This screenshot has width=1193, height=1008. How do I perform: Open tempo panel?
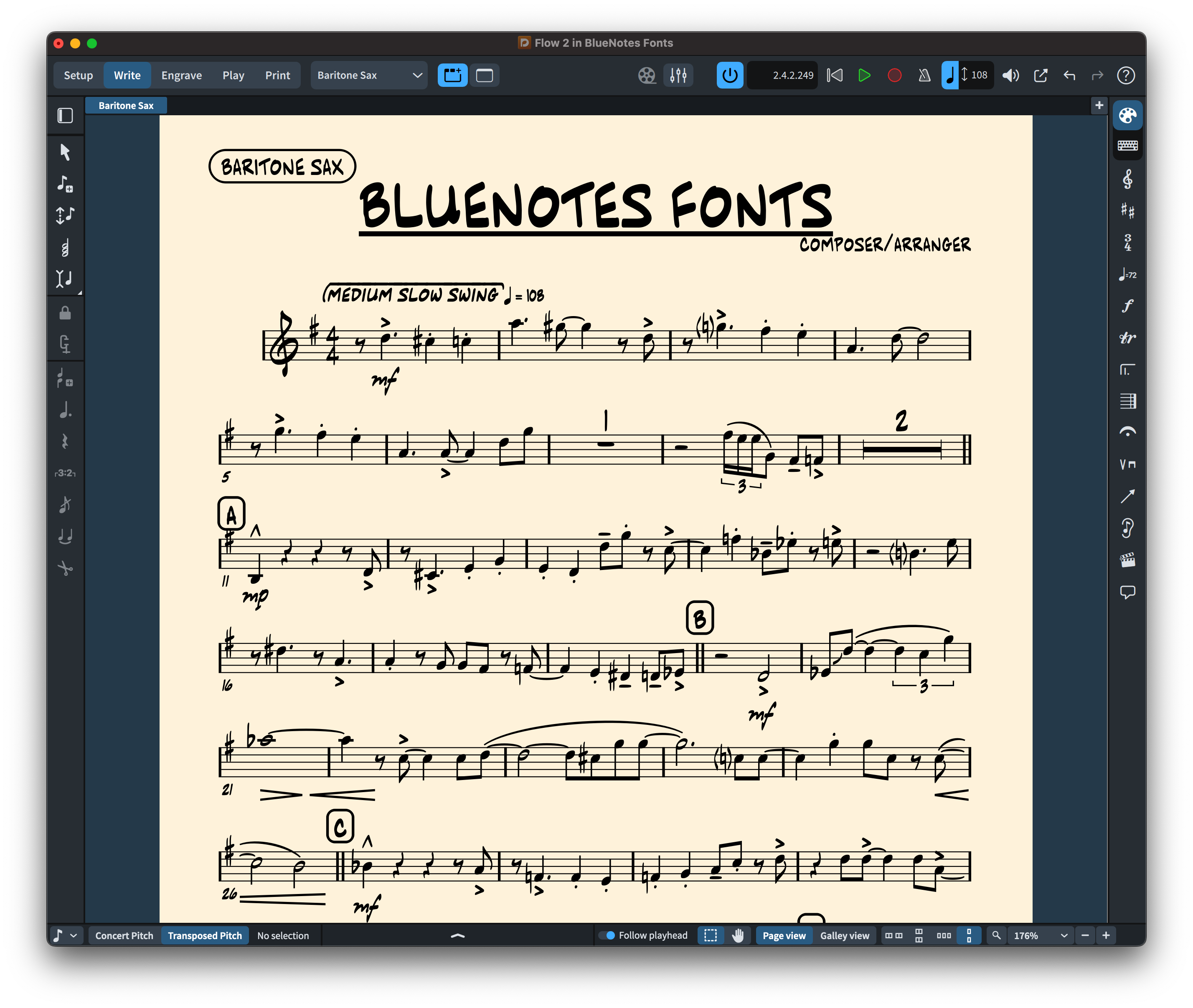click(x=1127, y=275)
